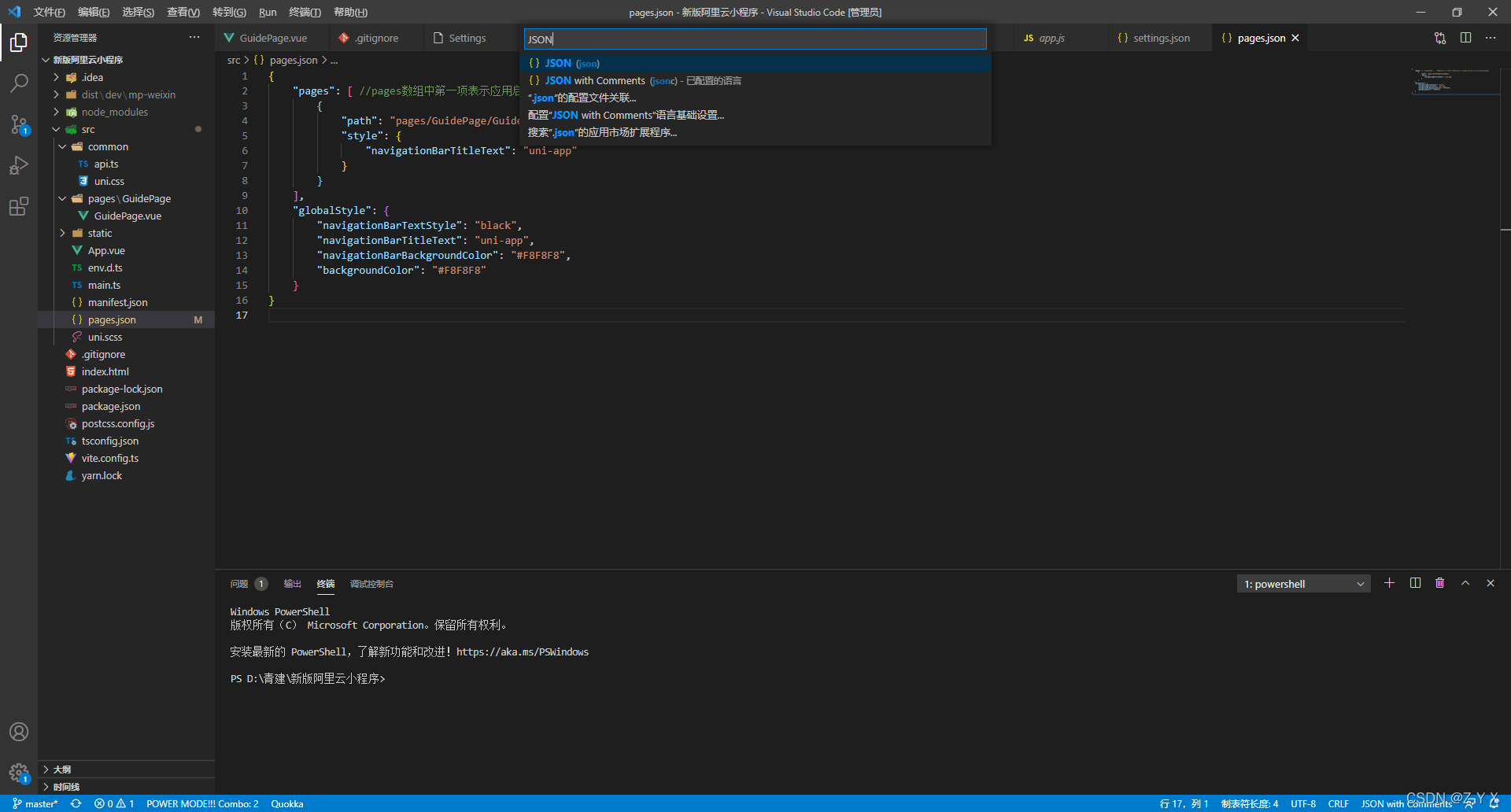
Task: Open the Explorer view in activity bar
Action: [x=19, y=42]
